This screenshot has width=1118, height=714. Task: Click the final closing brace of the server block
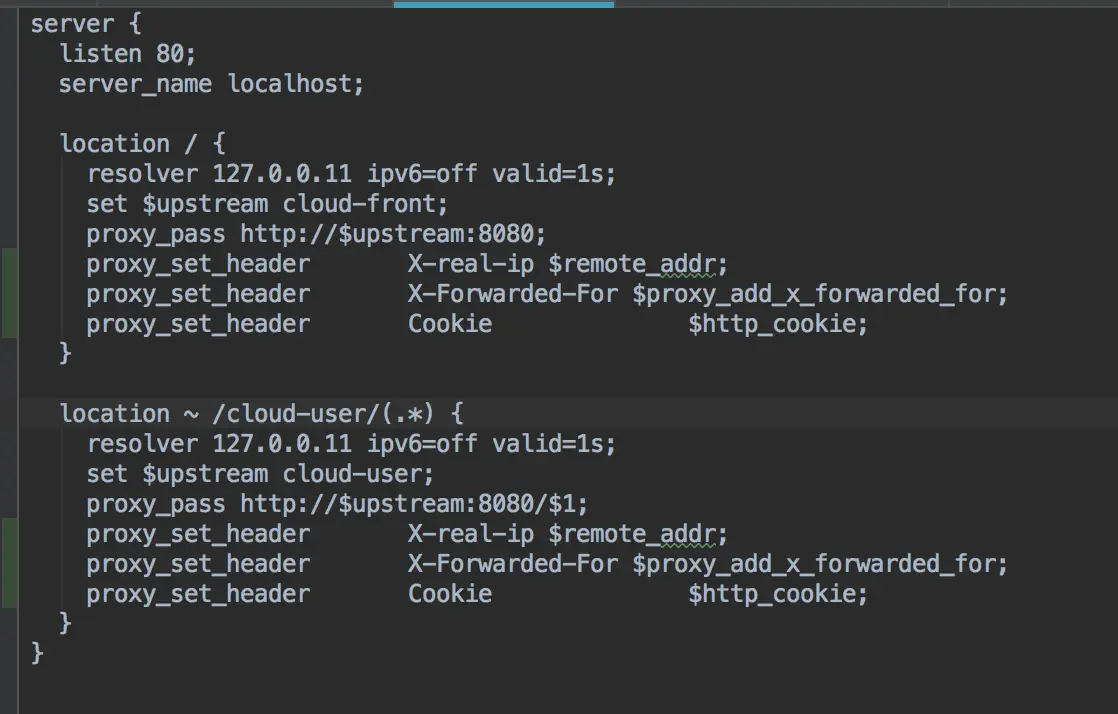click(37, 653)
